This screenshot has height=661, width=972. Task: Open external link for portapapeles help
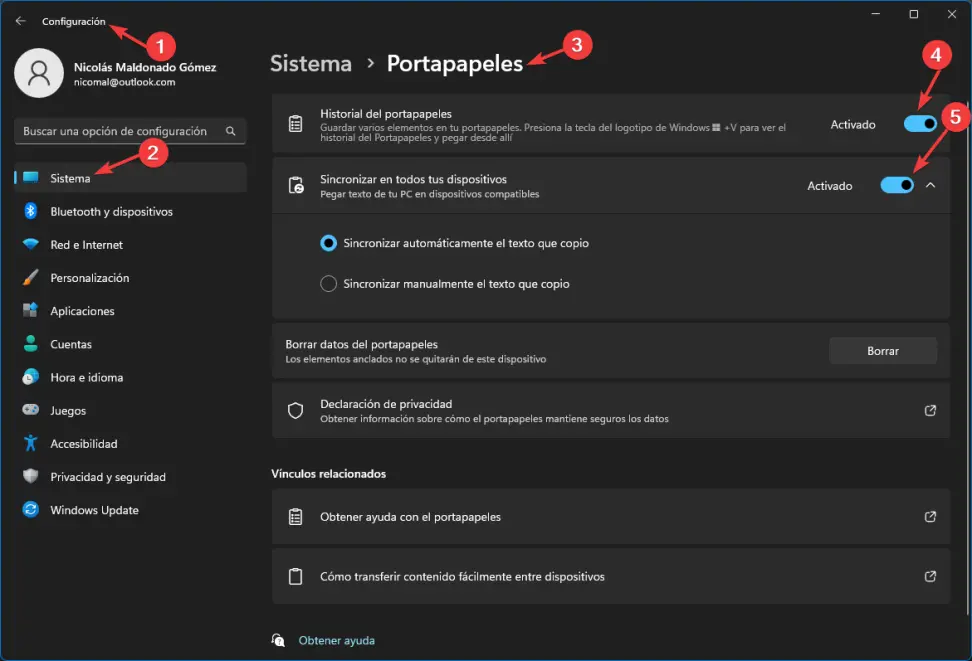[x=930, y=517]
